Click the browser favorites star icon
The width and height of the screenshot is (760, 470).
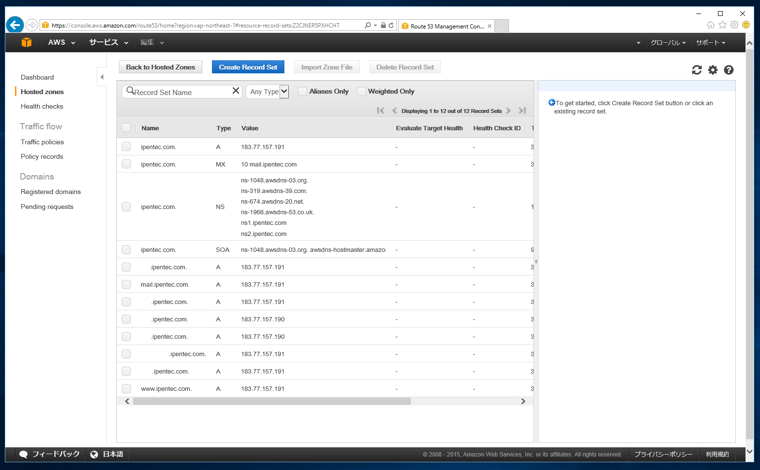pyautogui.click(x=722, y=25)
